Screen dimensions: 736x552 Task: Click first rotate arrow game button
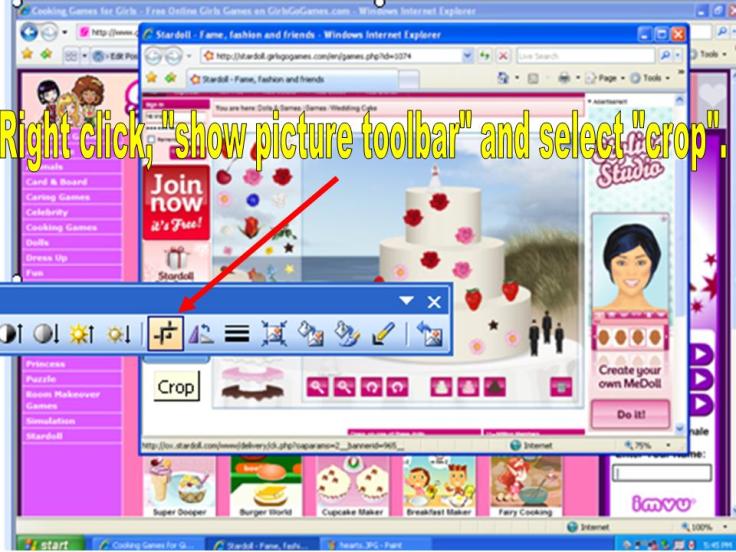point(371,387)
